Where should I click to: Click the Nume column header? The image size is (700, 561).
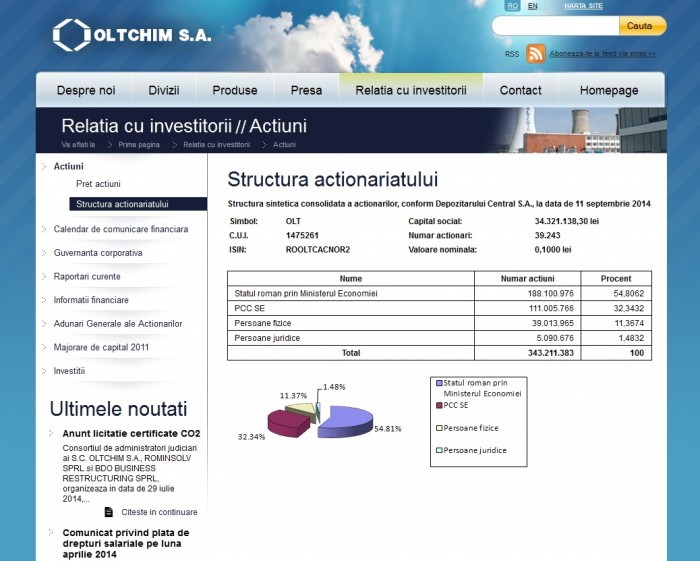coord(351,278)
